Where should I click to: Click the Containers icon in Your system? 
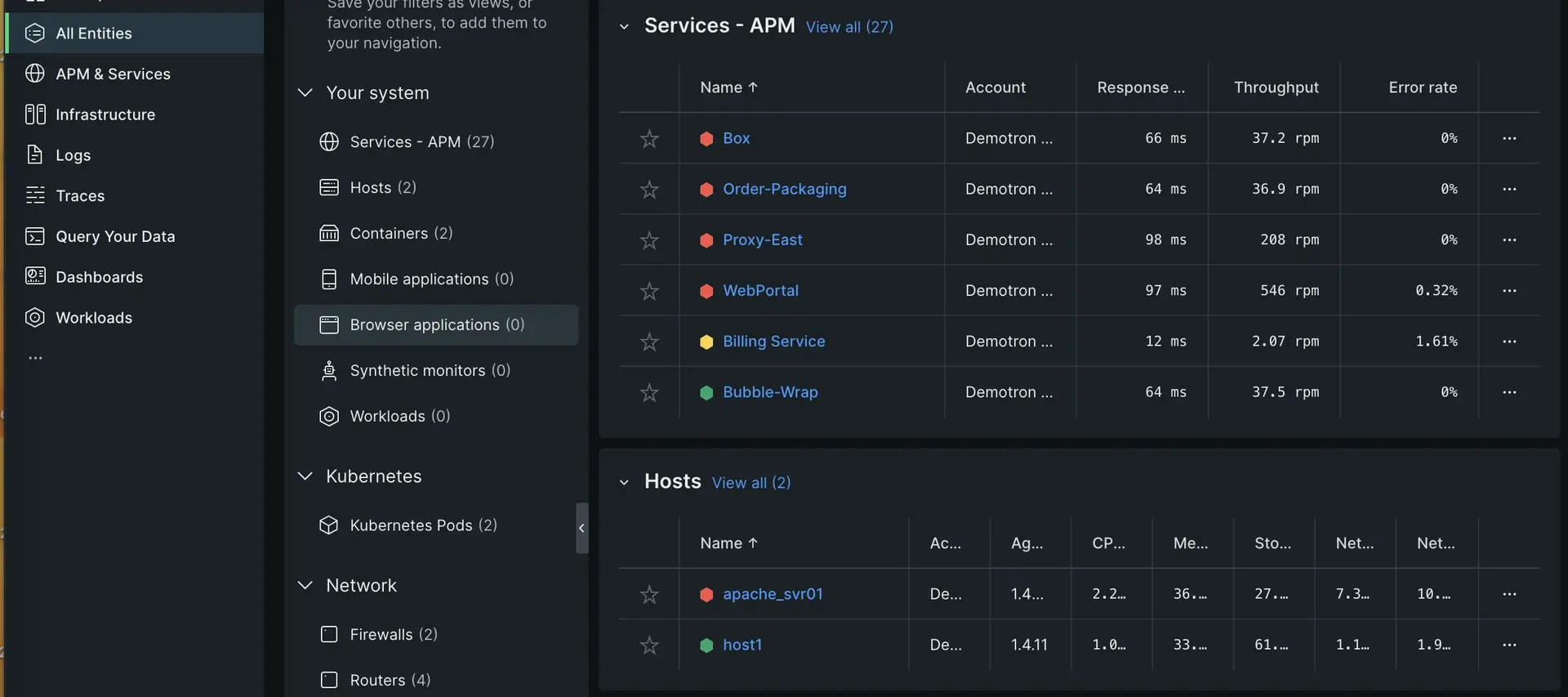[x=328, y=233]
